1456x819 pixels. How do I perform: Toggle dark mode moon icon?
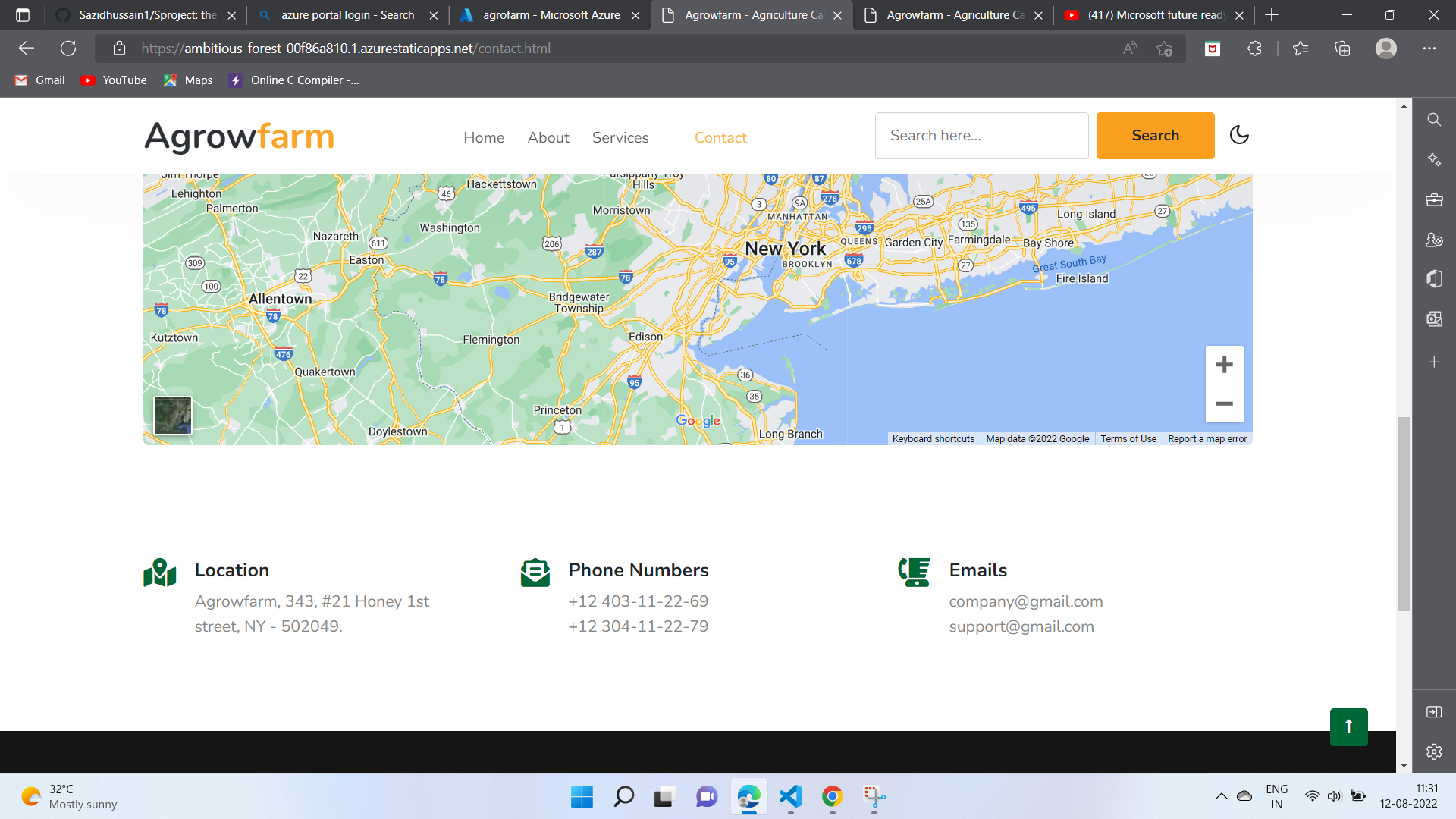[x=1239, y=135]
